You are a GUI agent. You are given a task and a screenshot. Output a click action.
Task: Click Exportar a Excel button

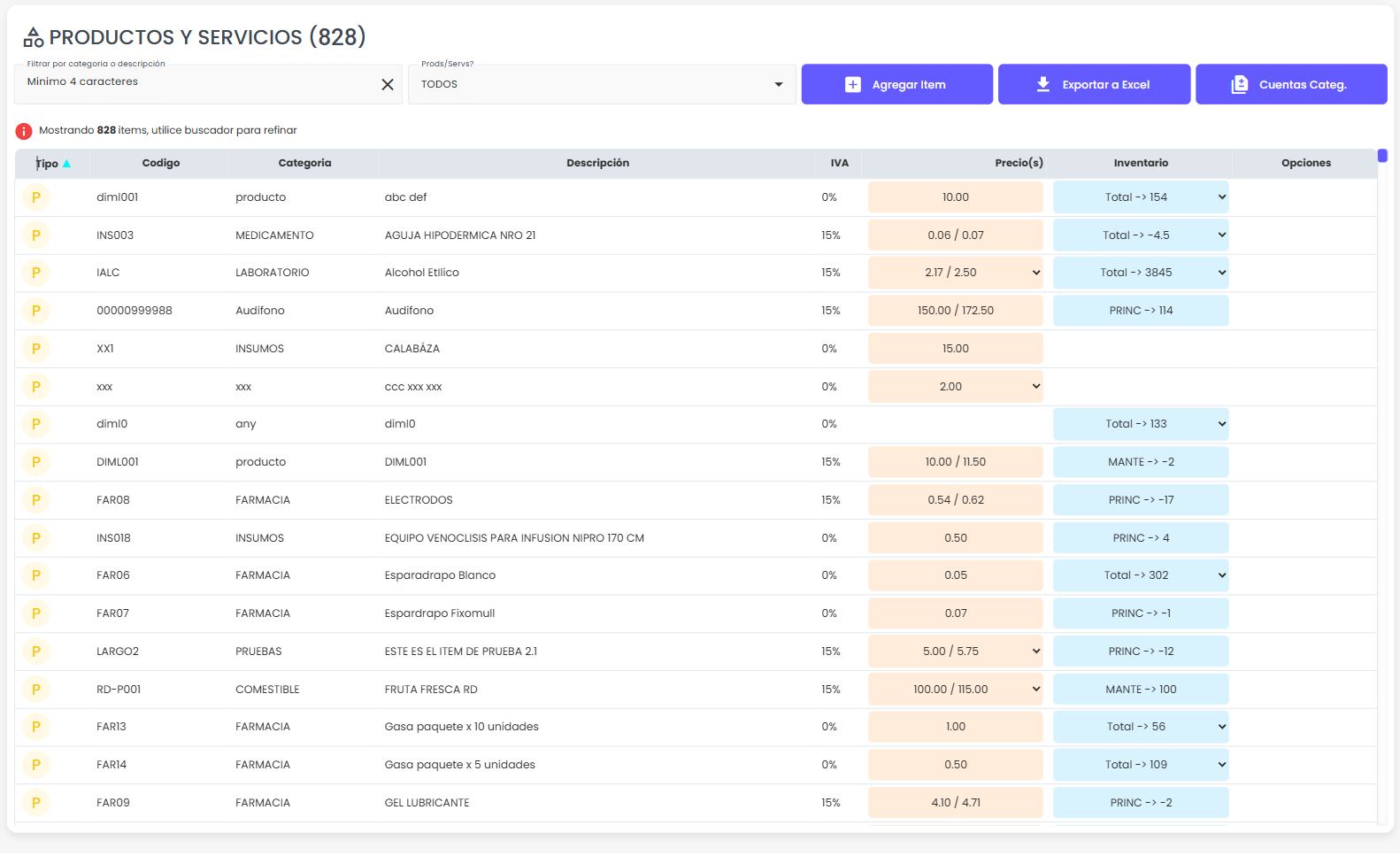pos(1094,85)
